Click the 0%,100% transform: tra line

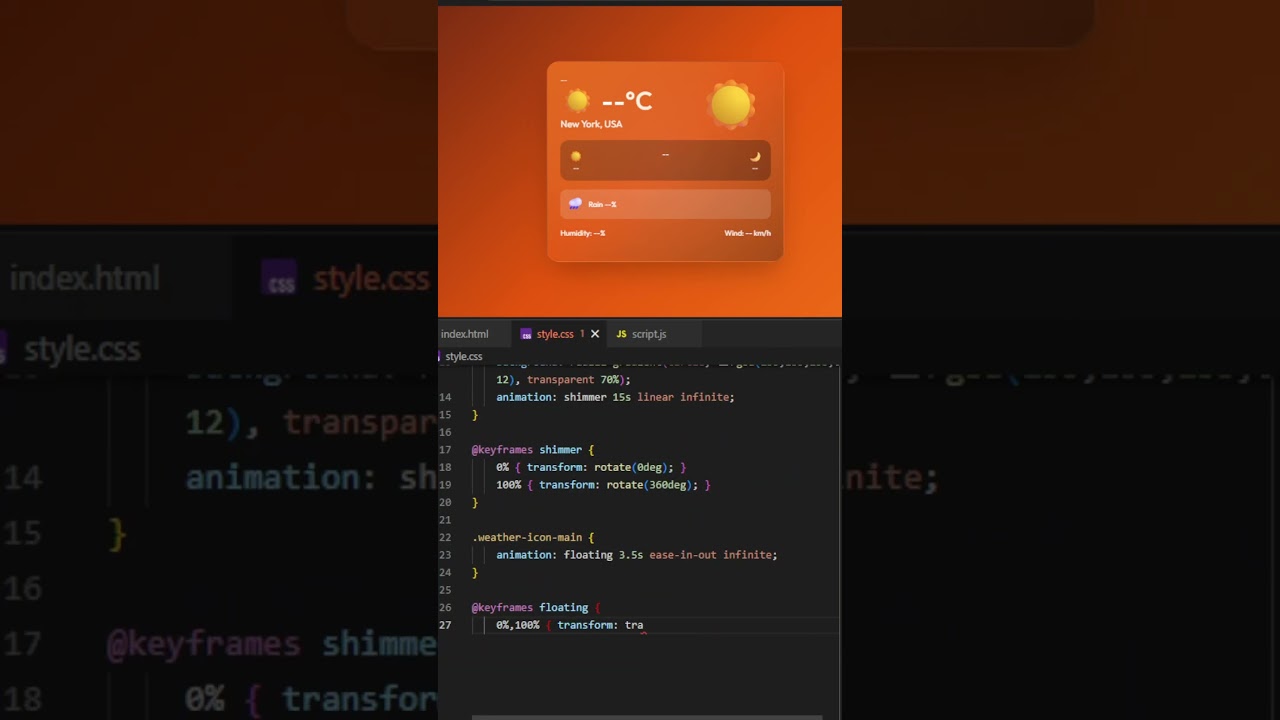pos(570,625)
